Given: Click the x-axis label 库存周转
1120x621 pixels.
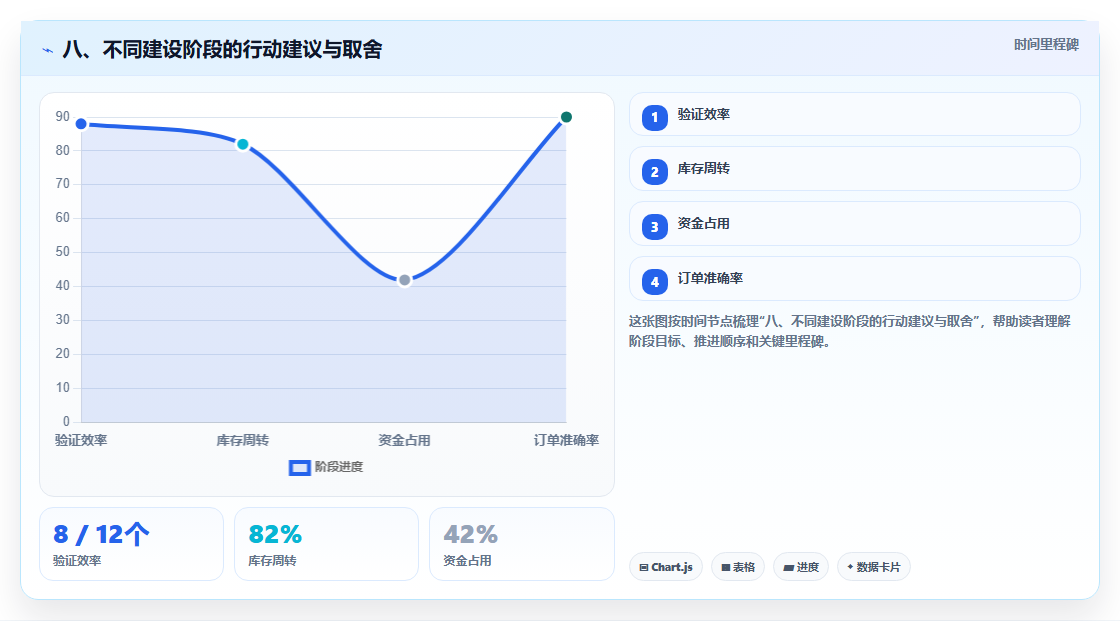Looking at the screenshot, I should coord(243,440).
